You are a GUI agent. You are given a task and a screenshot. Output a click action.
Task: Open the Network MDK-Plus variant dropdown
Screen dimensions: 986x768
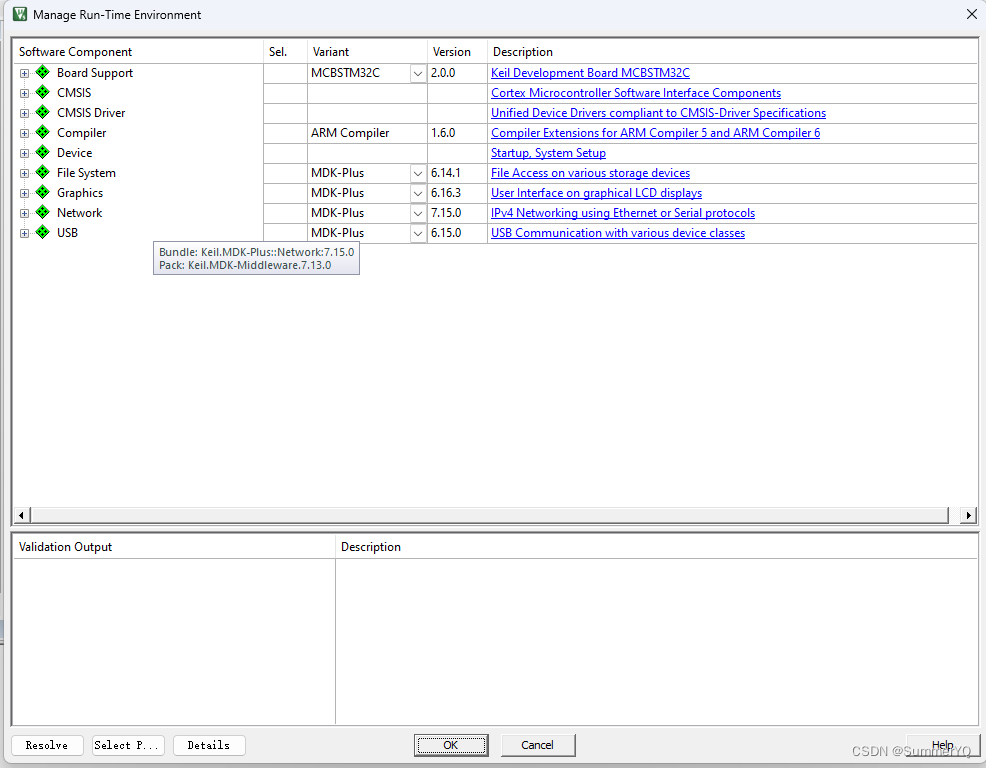pyautogui.click(x=418, y=214)
